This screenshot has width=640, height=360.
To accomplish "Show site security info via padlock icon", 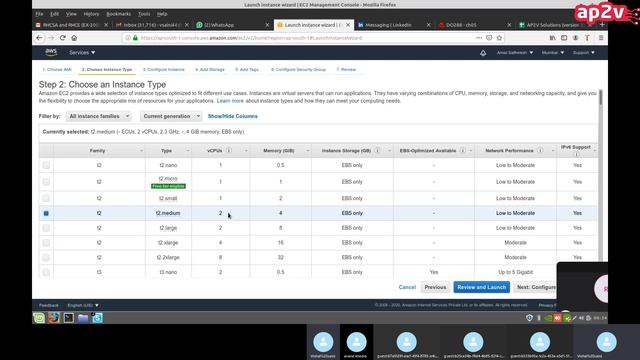I will 136,38.
